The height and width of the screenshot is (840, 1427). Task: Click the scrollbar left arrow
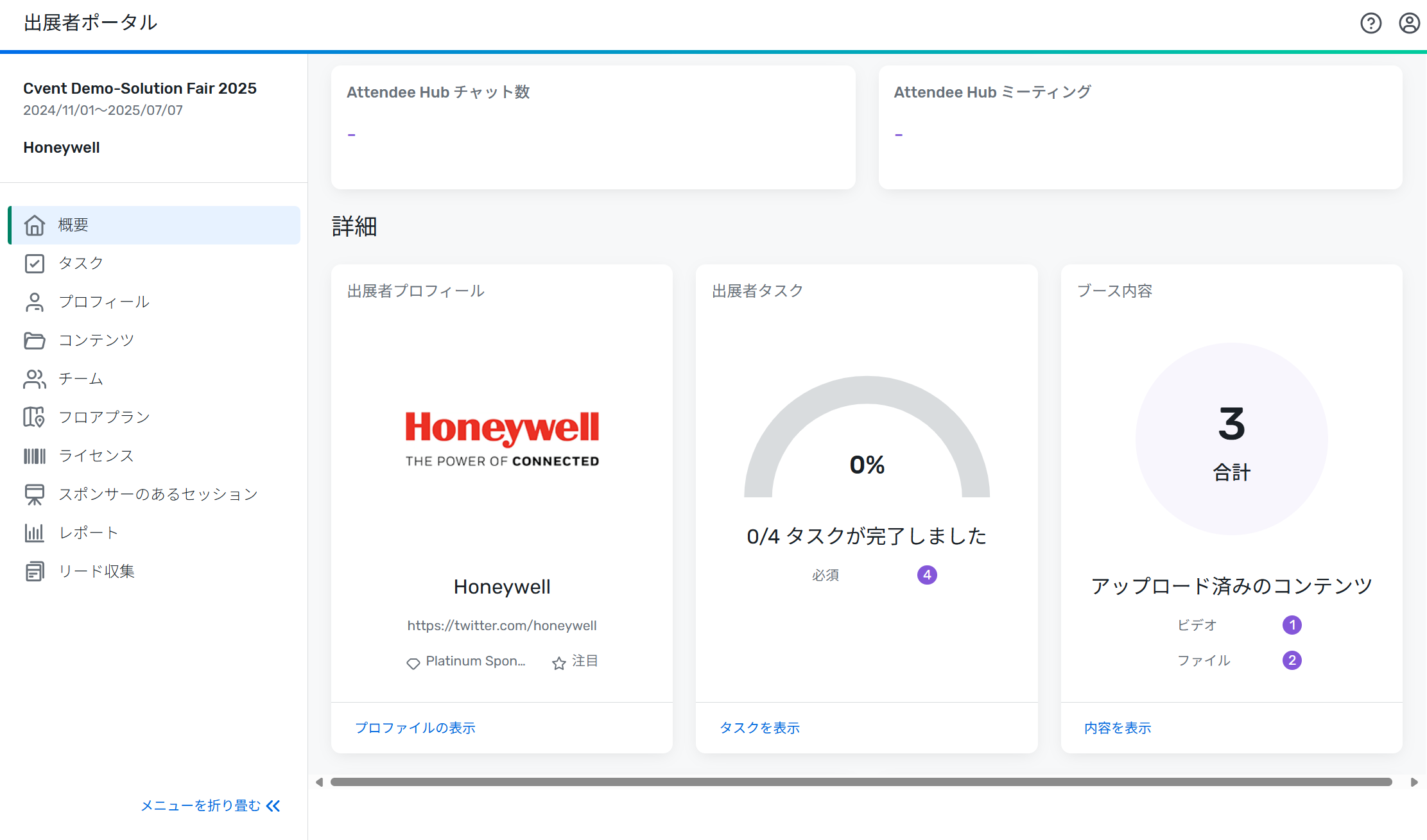319,782
